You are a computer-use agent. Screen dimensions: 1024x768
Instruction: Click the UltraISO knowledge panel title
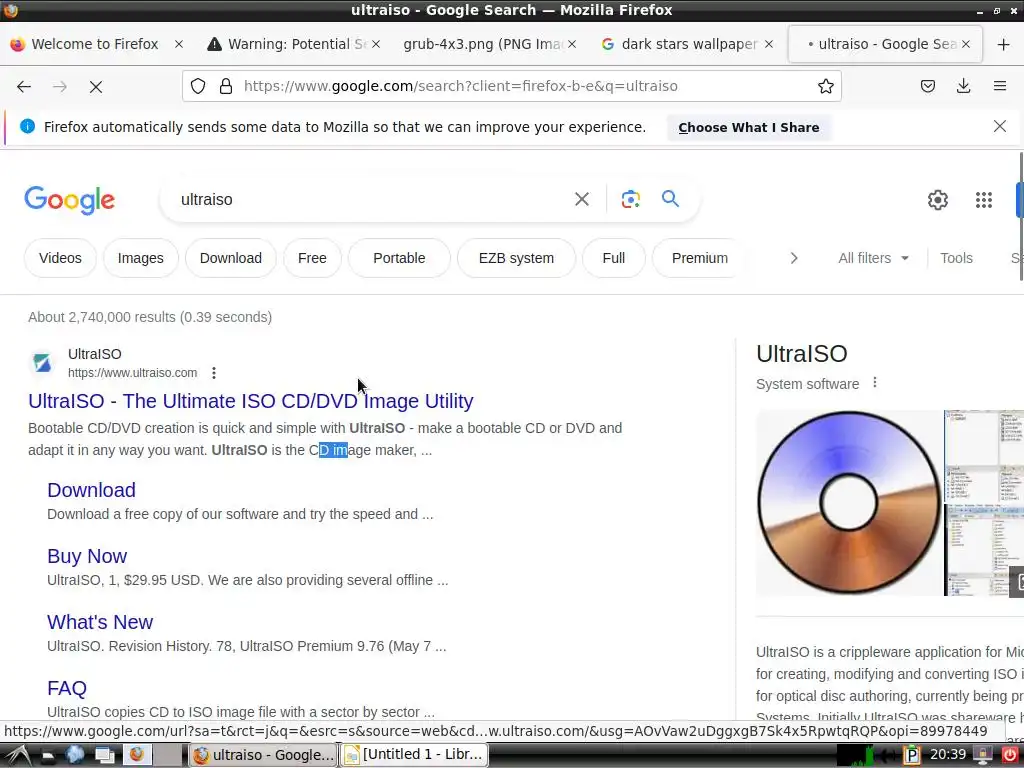[x=801, y=353]
